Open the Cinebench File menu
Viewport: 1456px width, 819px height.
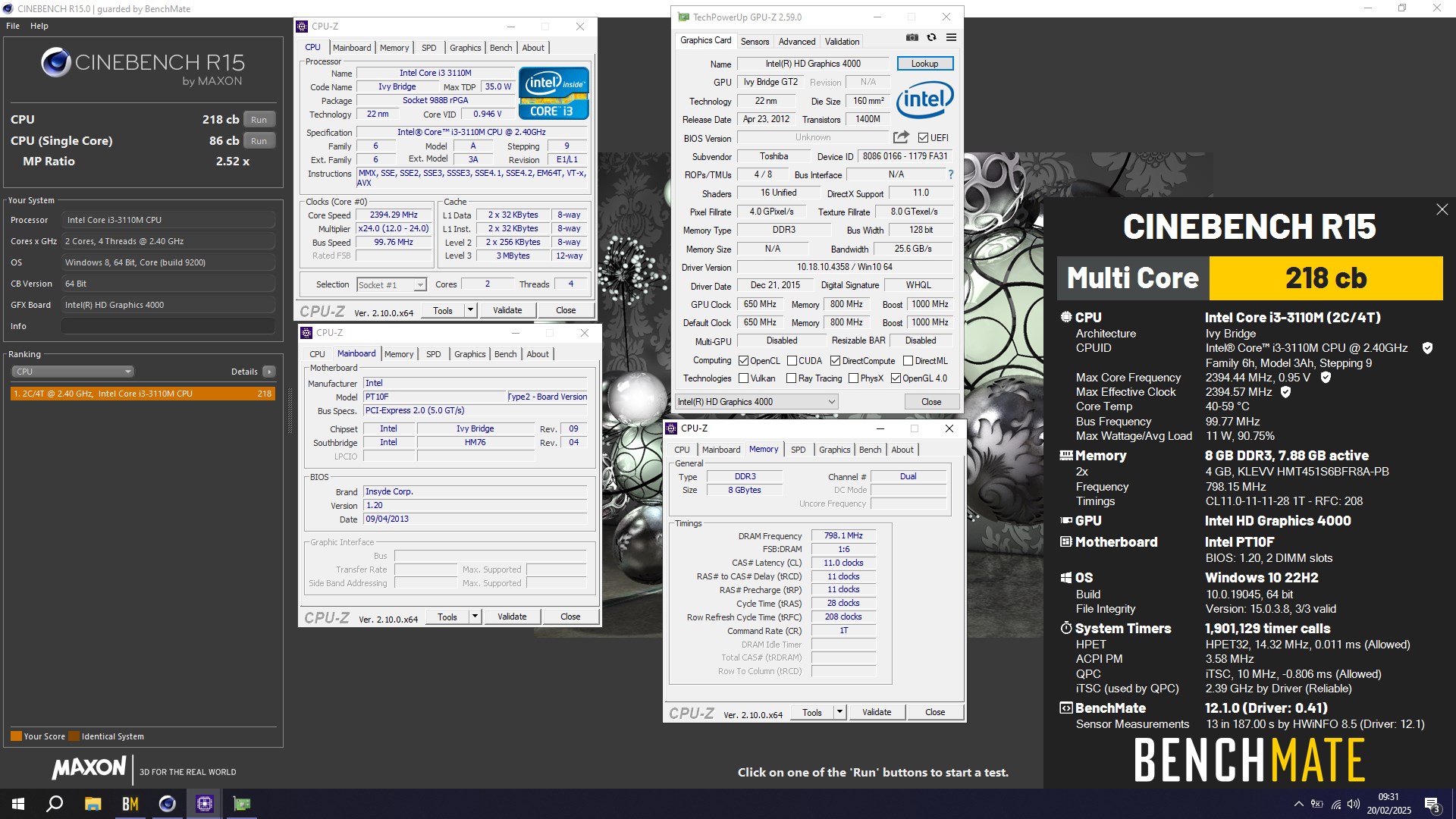click(13, 26)
